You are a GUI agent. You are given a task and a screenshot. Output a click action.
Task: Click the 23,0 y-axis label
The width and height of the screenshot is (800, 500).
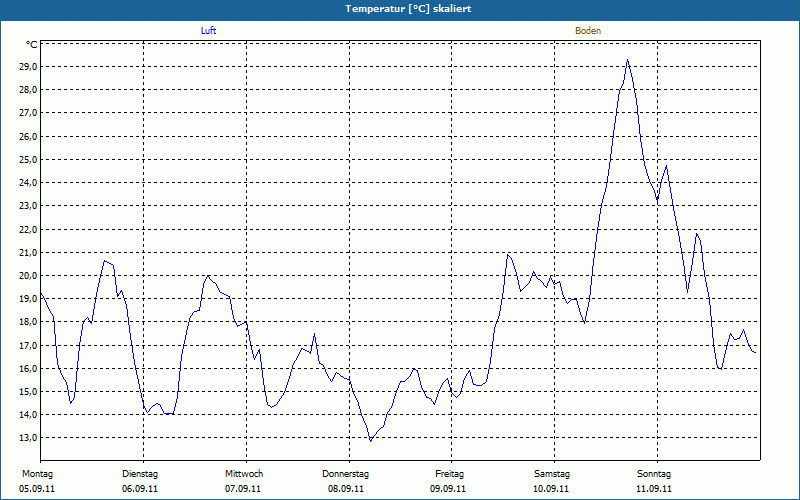pos(28,206)
